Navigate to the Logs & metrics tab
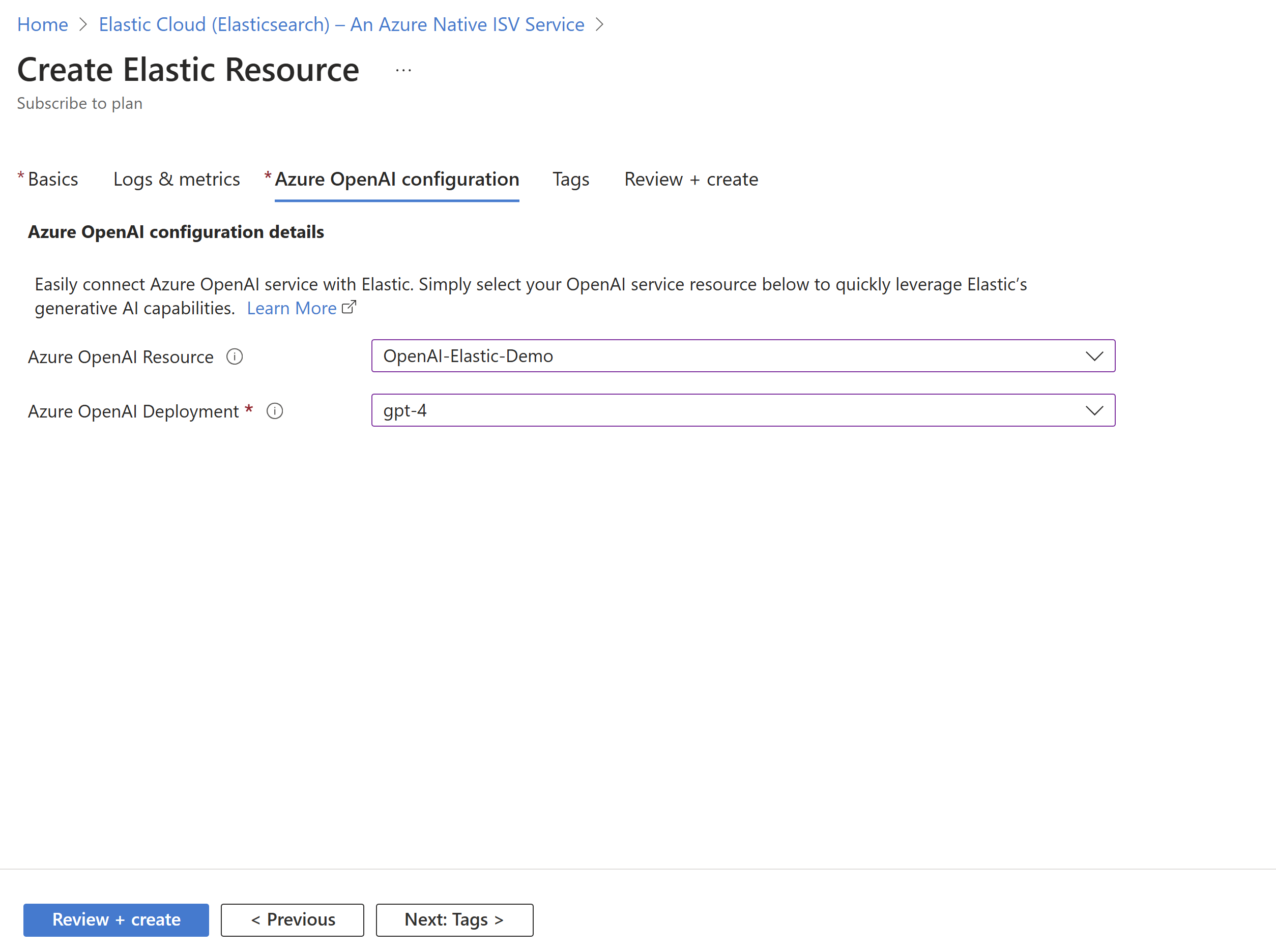The width and height of the screenshot is (1276, 952). [x=176, y=180]
